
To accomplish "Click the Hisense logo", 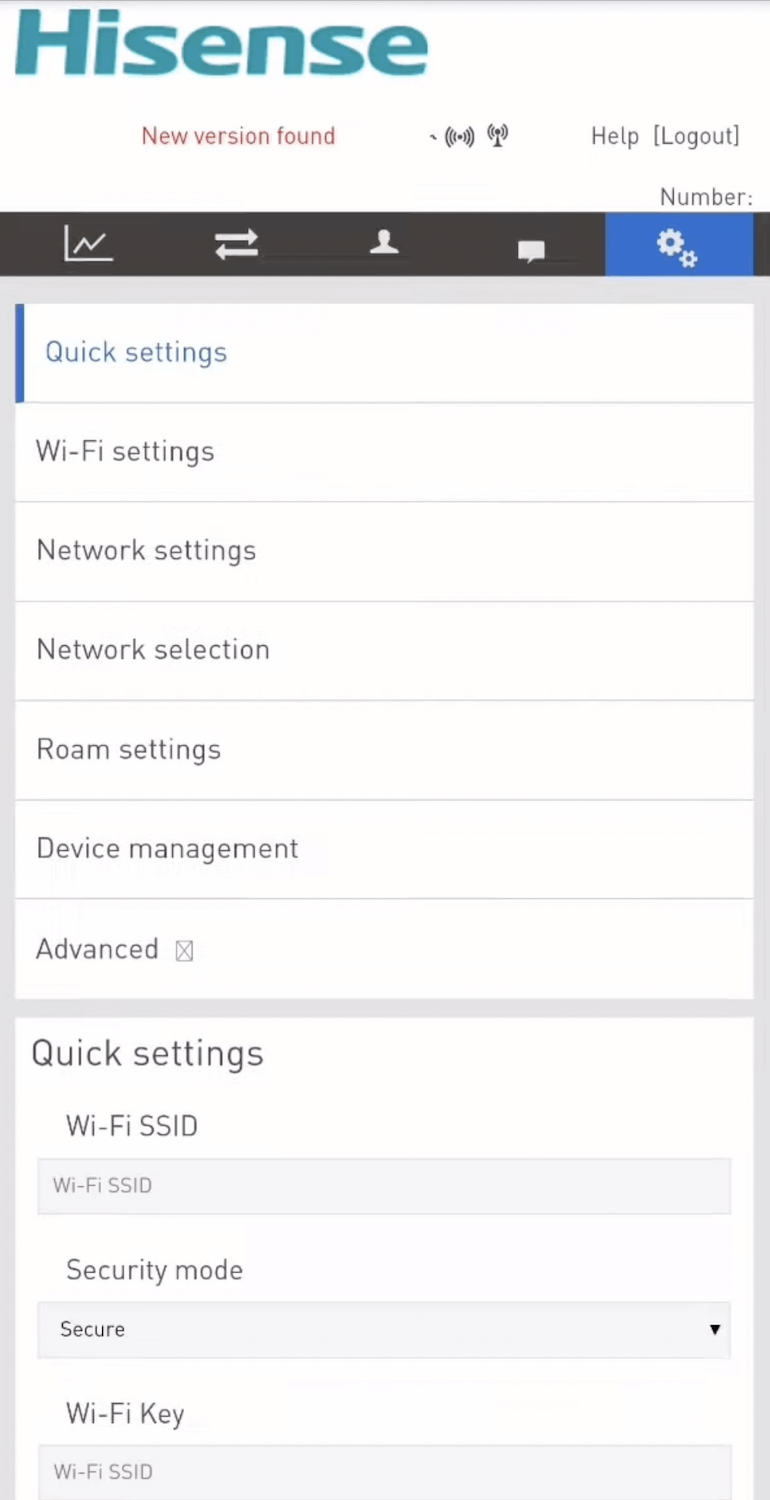I will (222, 44).
